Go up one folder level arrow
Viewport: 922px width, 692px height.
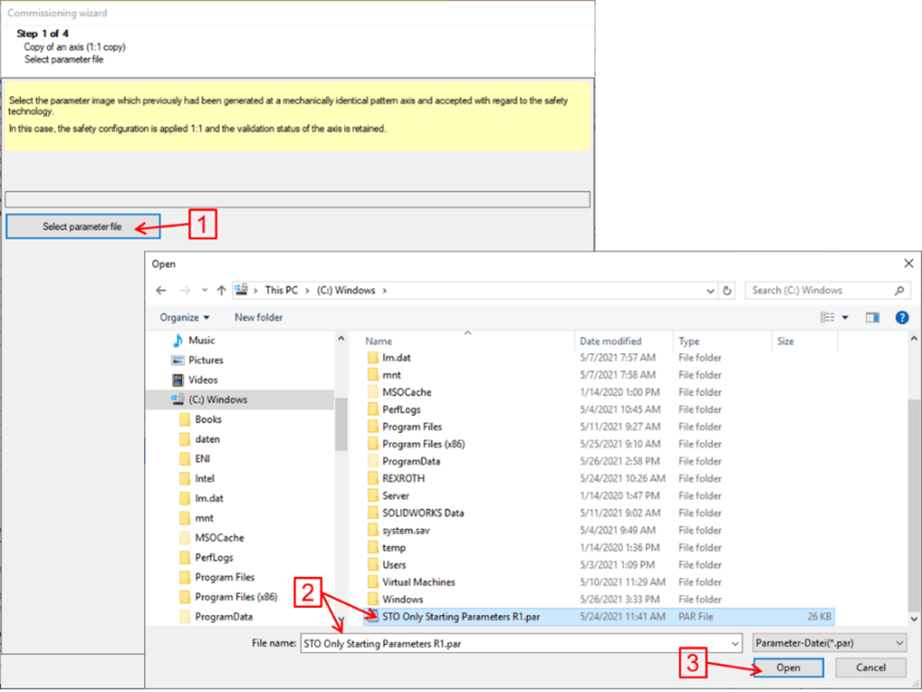[x=221, y=290]
